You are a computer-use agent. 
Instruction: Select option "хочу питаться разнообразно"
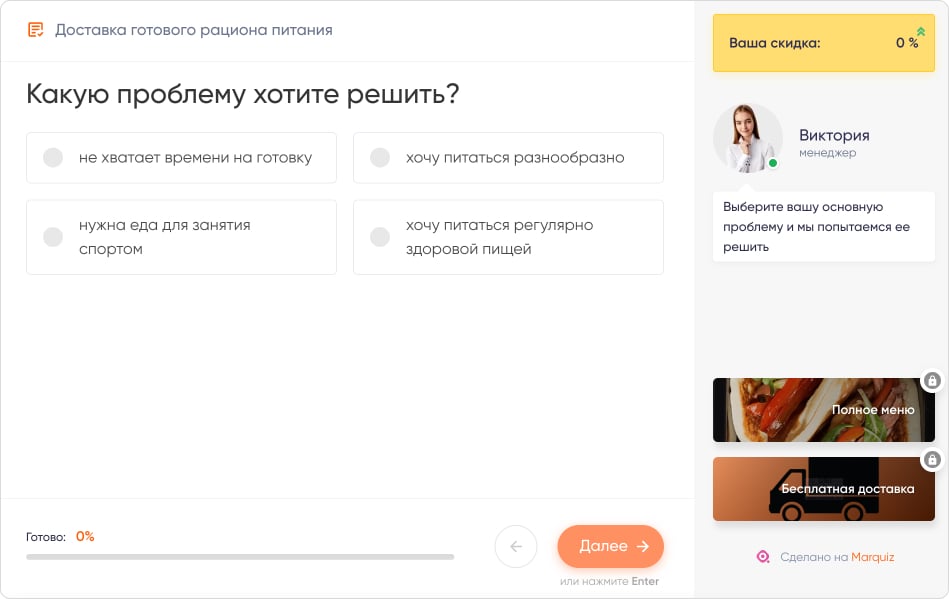pyautogui.click(x=508, y=158)
